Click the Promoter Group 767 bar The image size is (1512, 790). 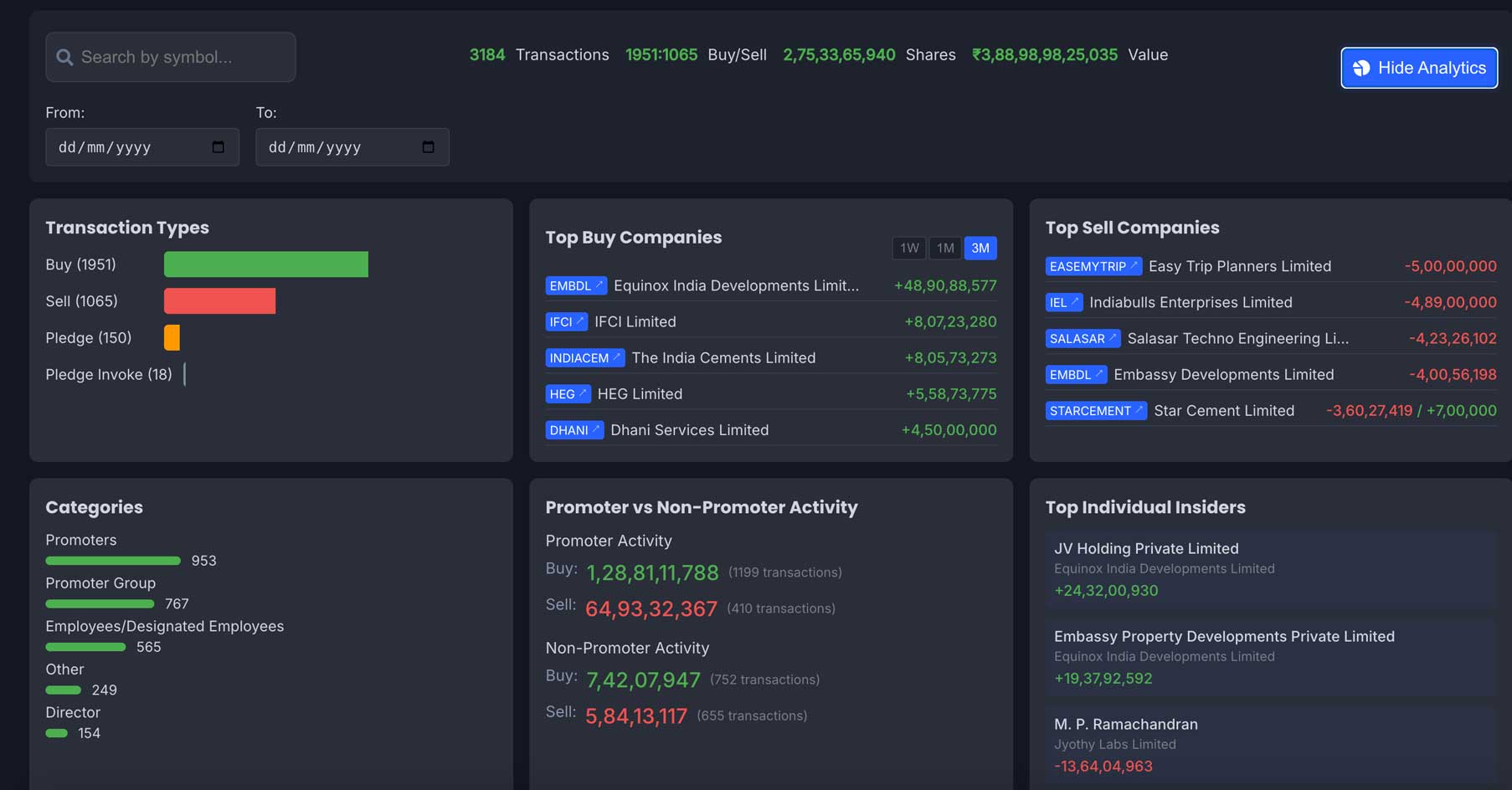click(100, 603)
